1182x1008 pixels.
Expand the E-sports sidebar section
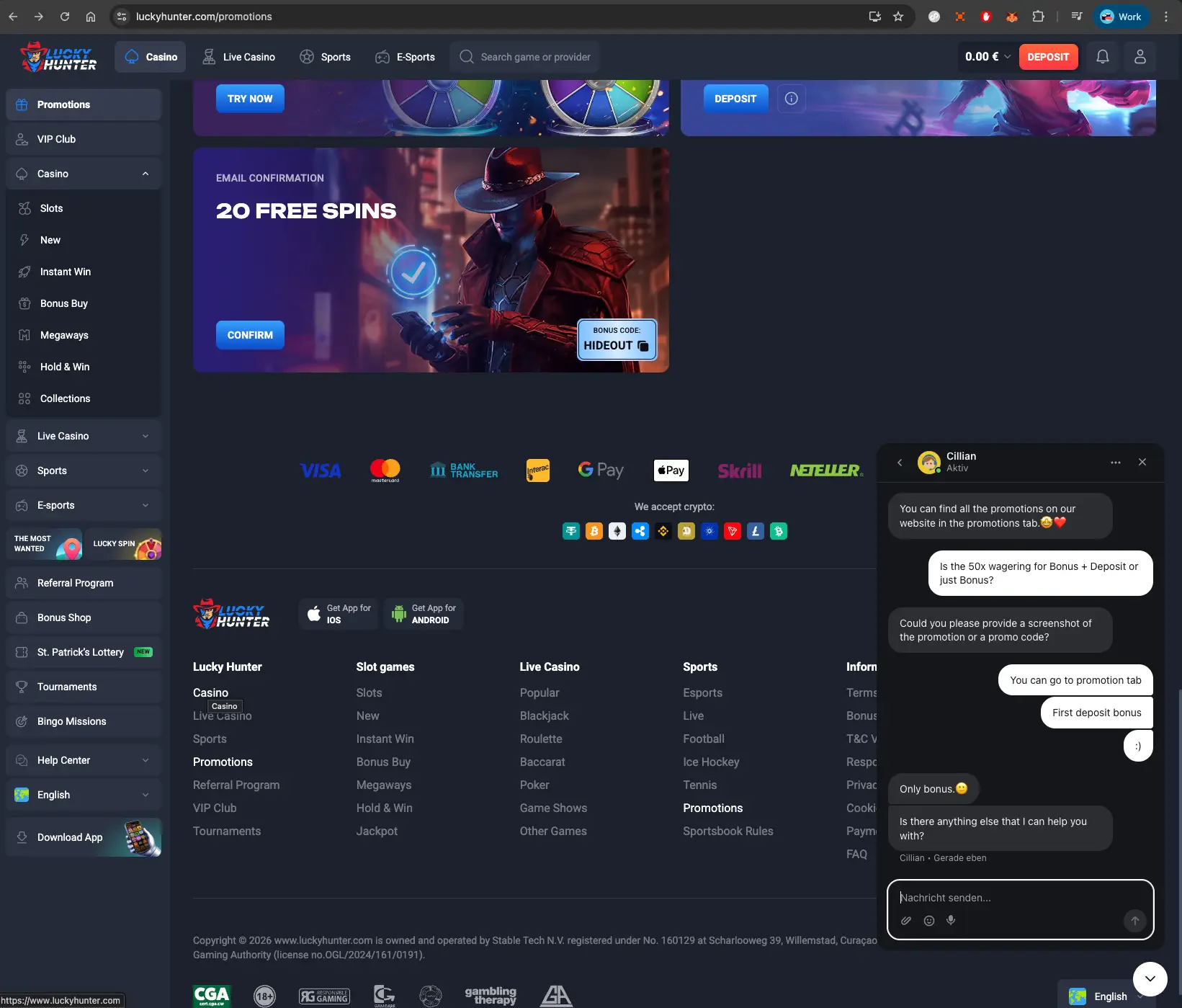(x=84, y=505)
